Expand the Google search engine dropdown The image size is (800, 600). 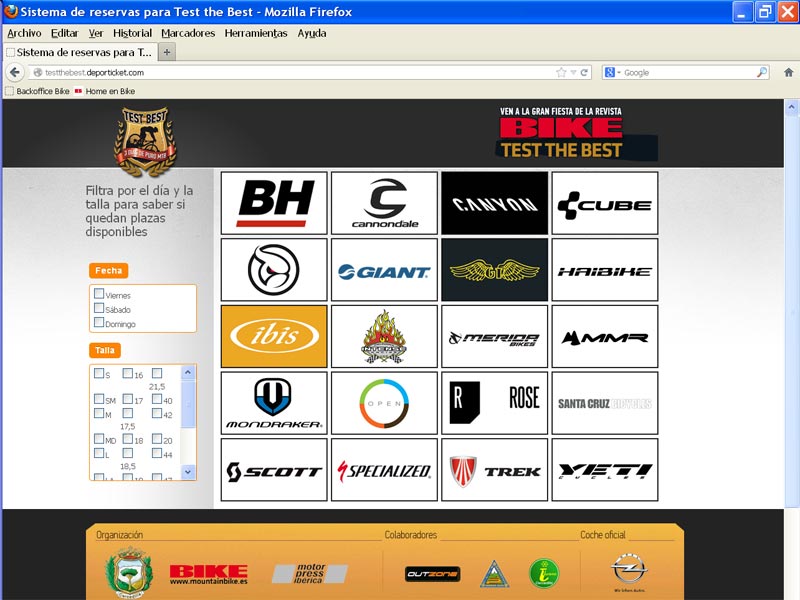[613, 72]
